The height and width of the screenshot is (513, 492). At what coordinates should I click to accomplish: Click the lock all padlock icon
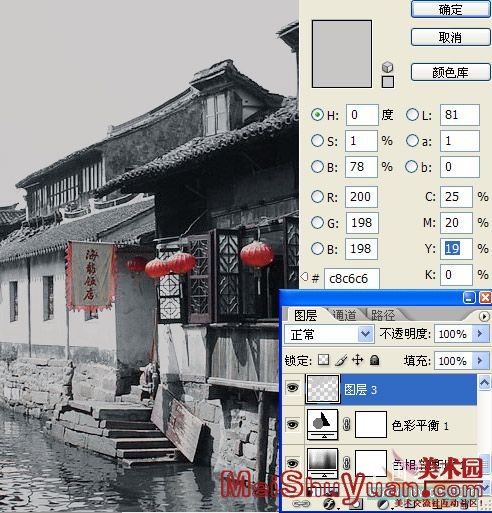point(375,360)
